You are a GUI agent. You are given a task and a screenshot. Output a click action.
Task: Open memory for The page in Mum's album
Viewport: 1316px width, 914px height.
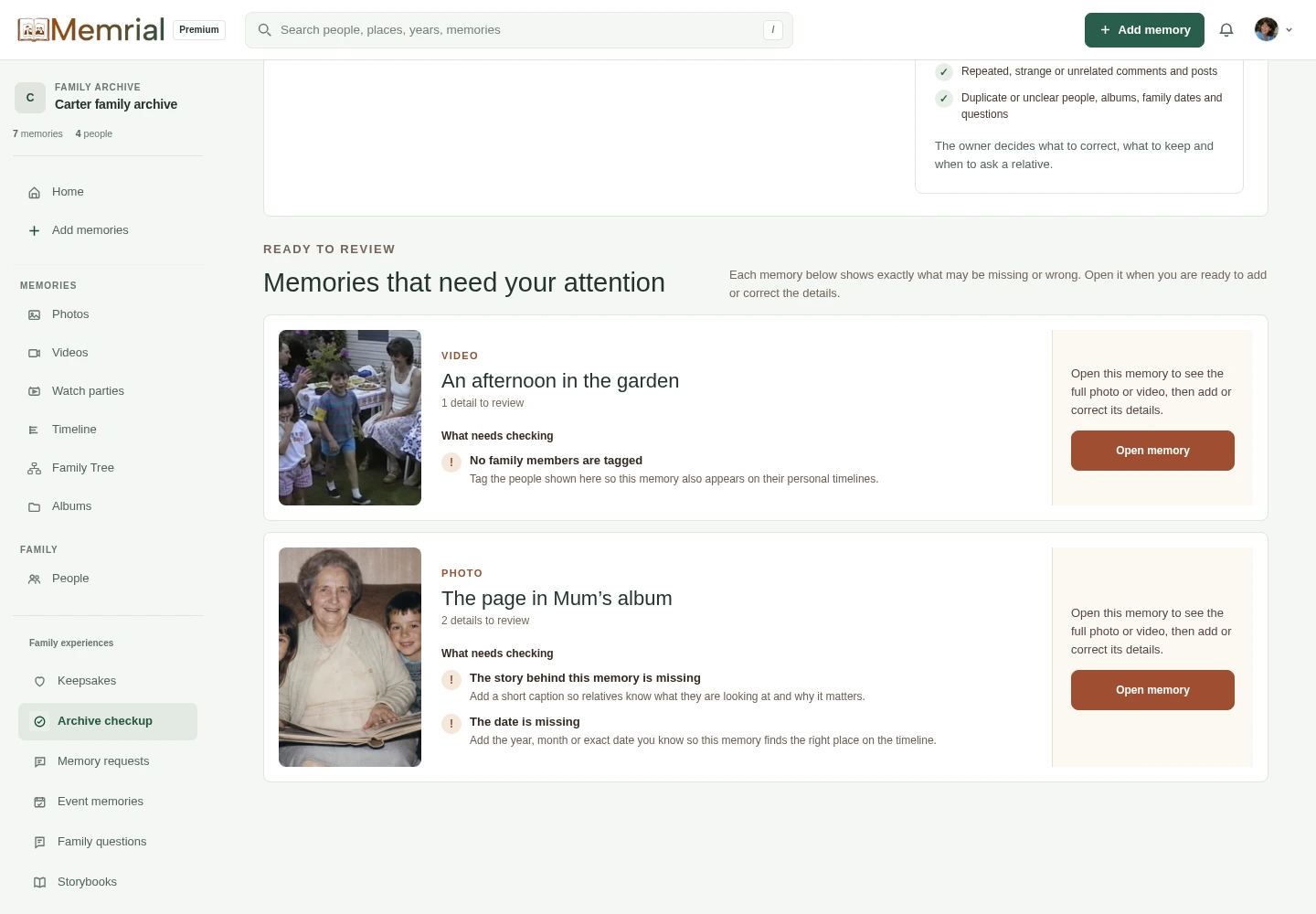[1152, 690]
